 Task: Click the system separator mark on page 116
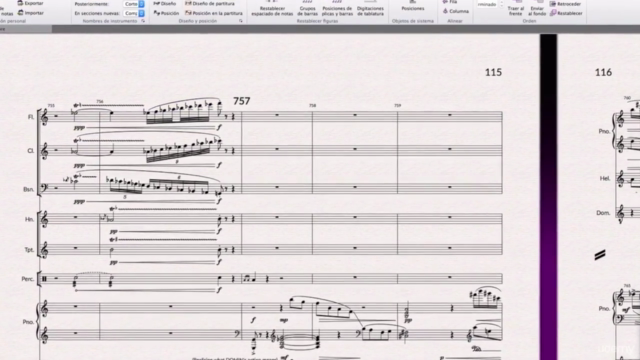[x=600, y=255]
